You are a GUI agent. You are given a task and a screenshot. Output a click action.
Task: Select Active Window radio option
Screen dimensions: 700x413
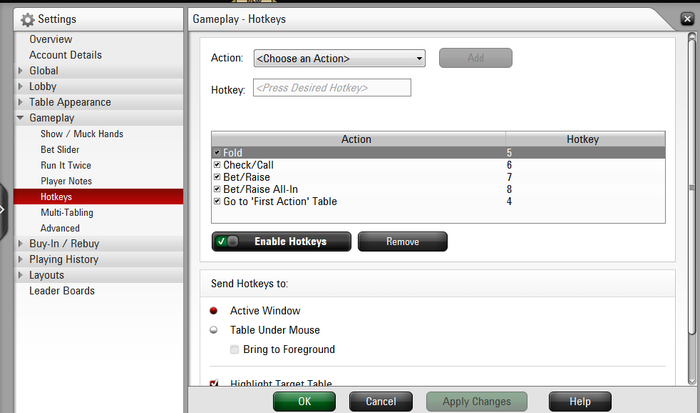point(213,310)
